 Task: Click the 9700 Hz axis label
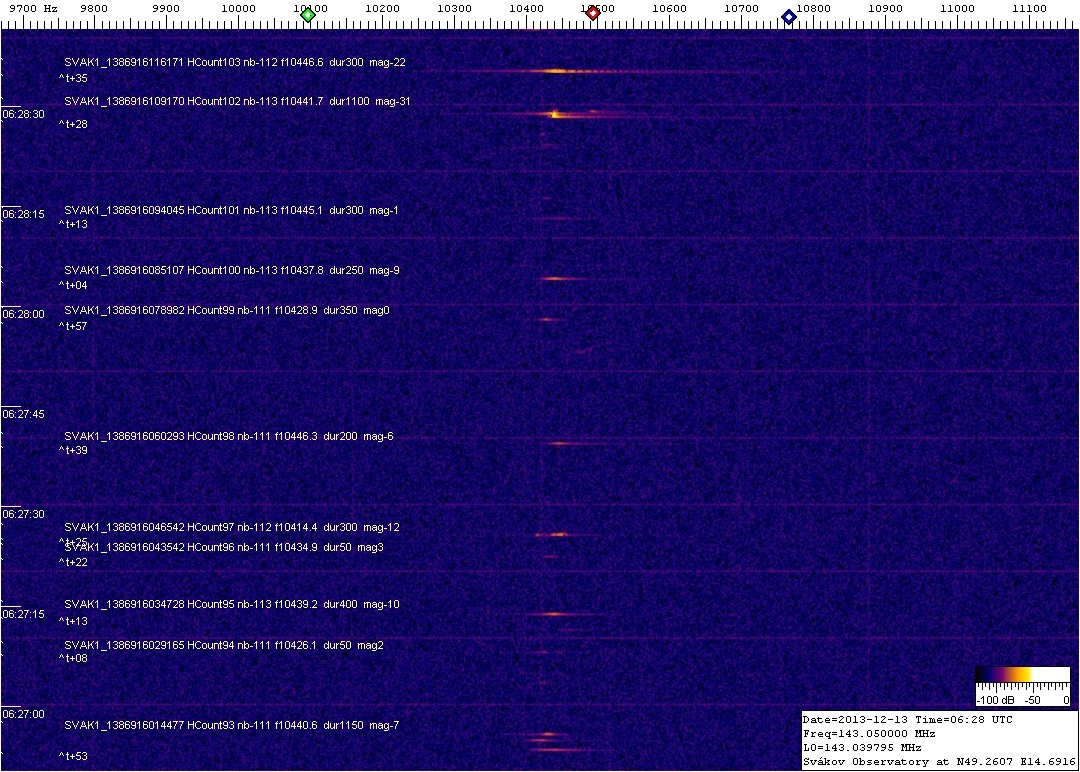[x=33, y=8]
